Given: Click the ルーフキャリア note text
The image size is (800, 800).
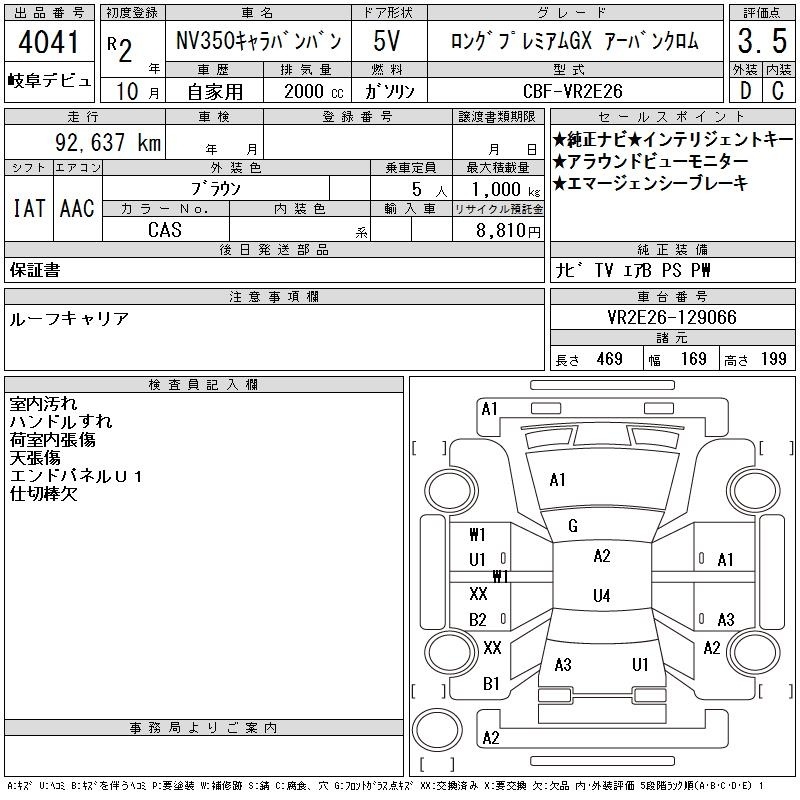Looking at the screenshot, I should click(x=69, y=318).
